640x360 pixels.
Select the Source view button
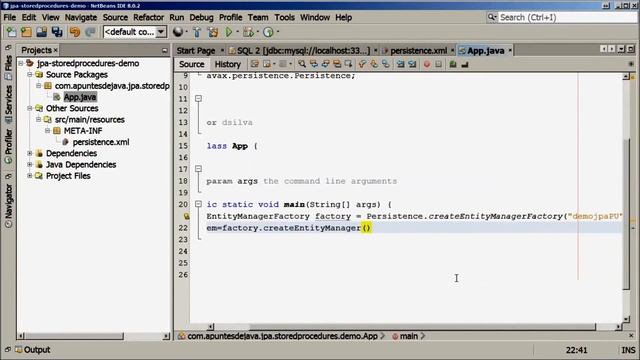pos(191,64)
